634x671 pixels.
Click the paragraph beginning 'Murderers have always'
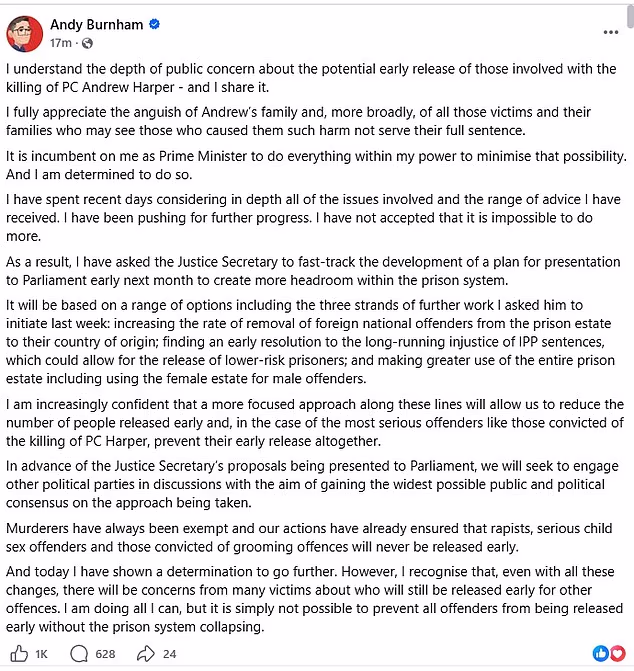click(x=309, y=537)
